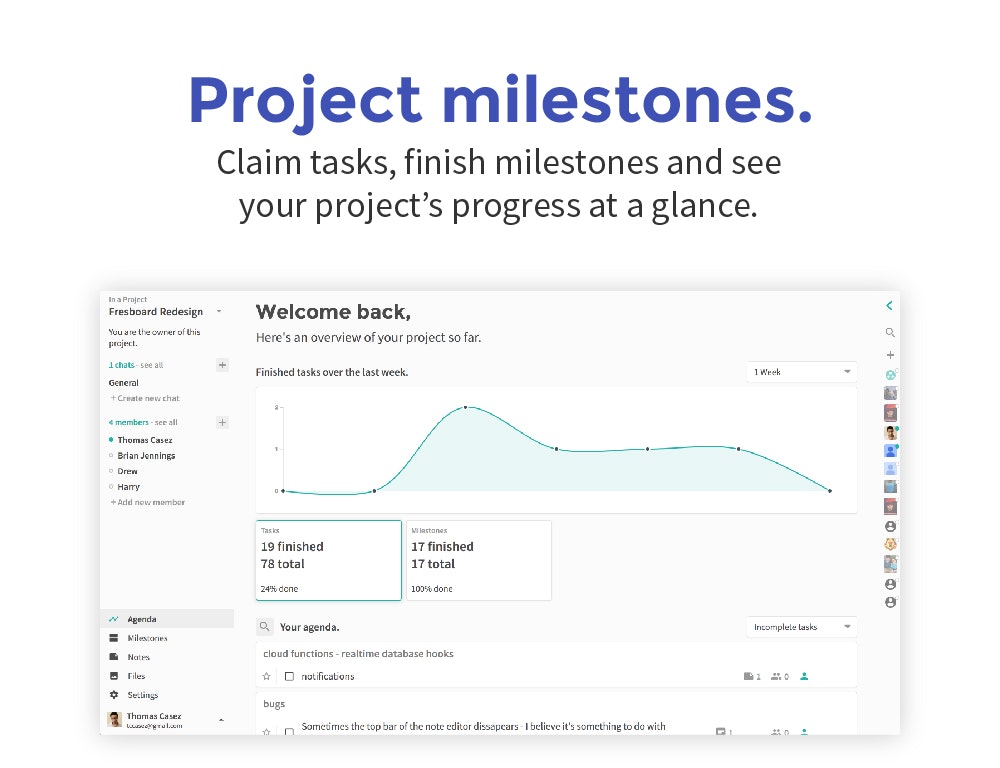
Task: Select the light blue person avatar
Action: (x=890, y=469)
